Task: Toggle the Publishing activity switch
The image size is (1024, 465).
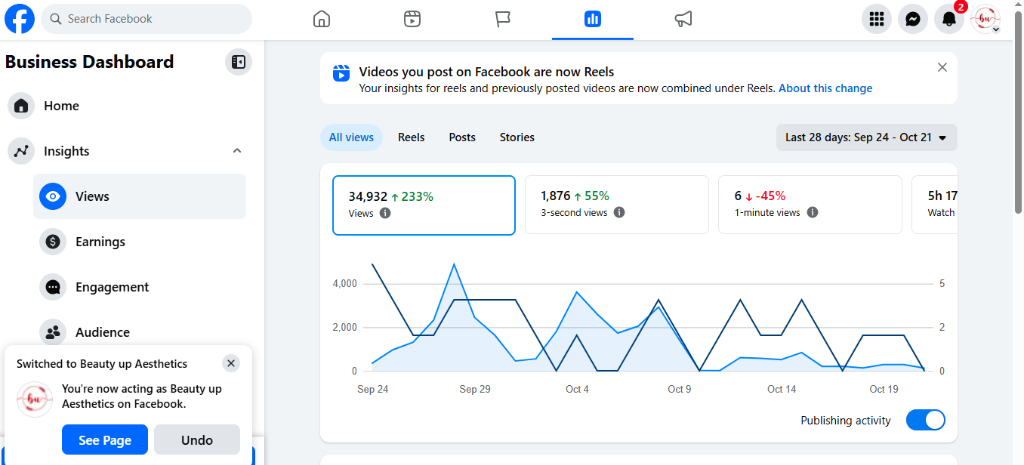Action: click(x=925, y=420)
